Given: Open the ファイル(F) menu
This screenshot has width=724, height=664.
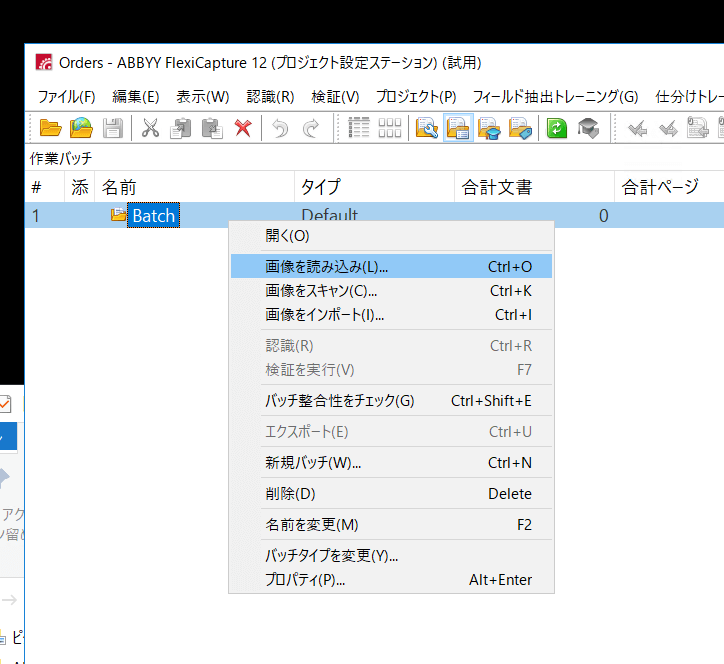Looking at the screenshot, I should click(x=66, y=97).
